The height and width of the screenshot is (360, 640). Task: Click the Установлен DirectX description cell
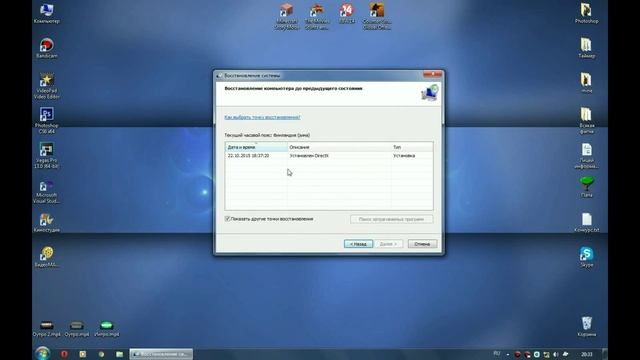coord(309,156)
